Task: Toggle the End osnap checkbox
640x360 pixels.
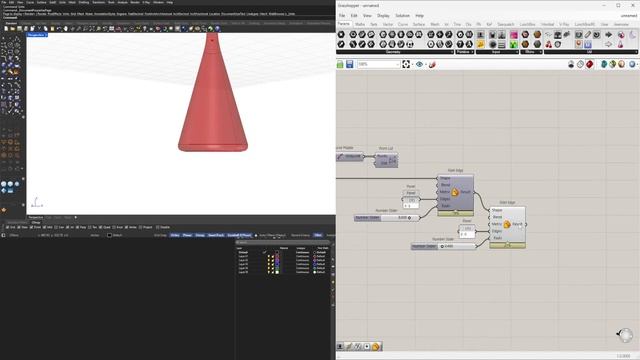Action: tap(7, 227)
